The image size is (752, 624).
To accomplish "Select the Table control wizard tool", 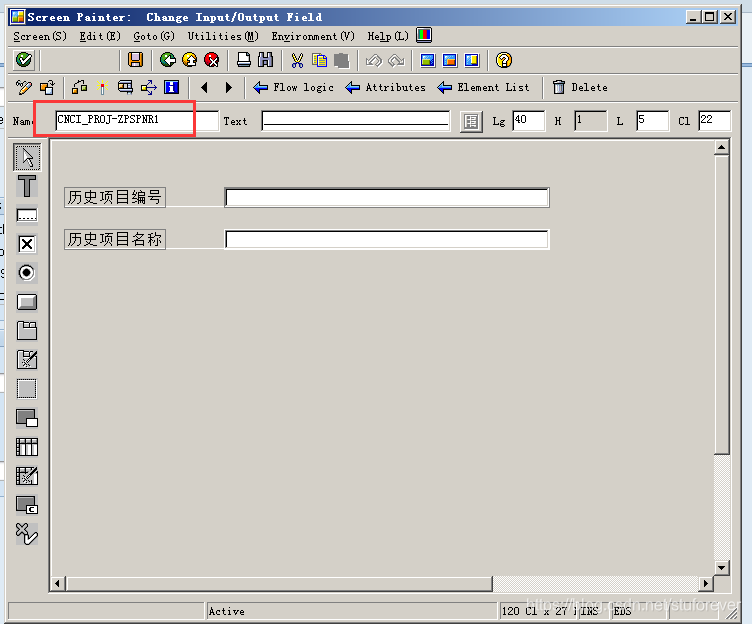I will 27,476.
